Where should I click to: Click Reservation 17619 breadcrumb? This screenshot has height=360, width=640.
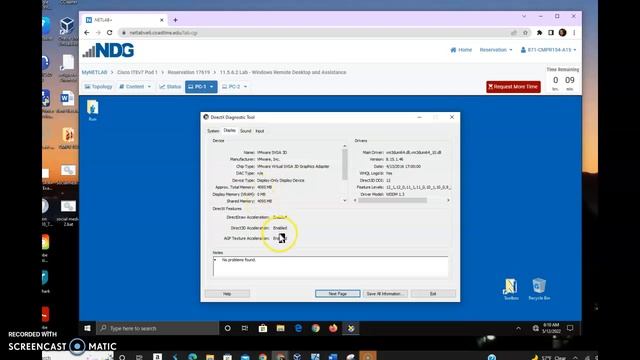coord(189,72)
